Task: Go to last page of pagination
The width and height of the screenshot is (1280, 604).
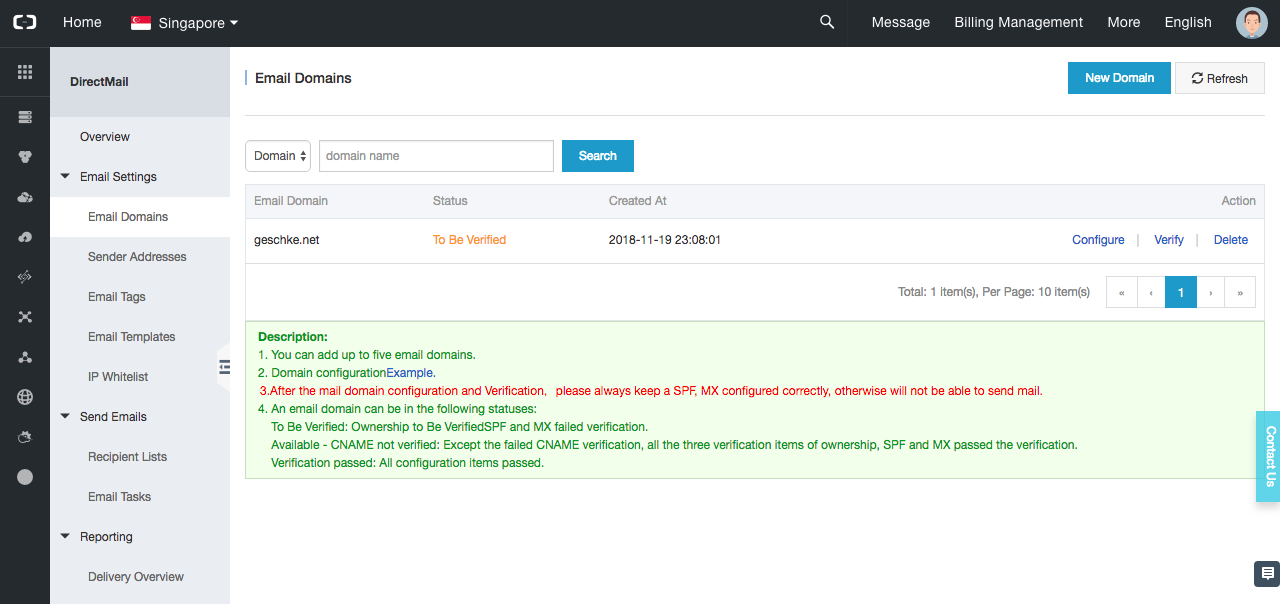Action: [1240, 292]
